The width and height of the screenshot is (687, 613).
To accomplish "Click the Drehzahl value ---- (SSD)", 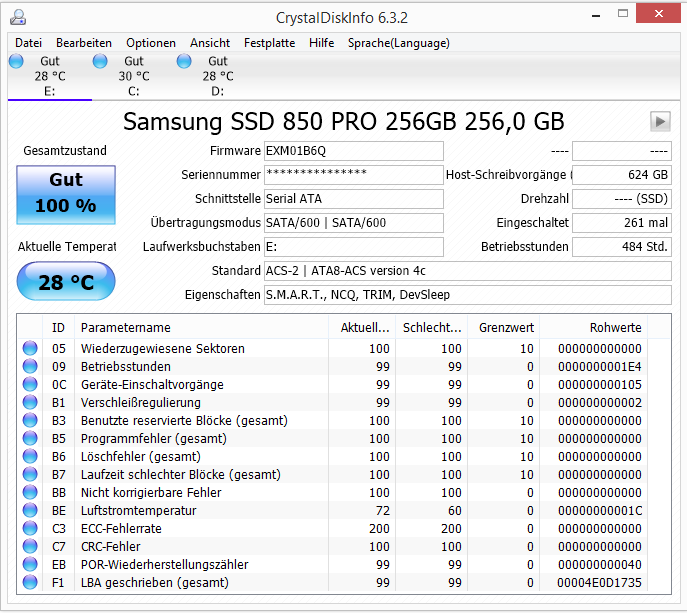I will [622, 199].
